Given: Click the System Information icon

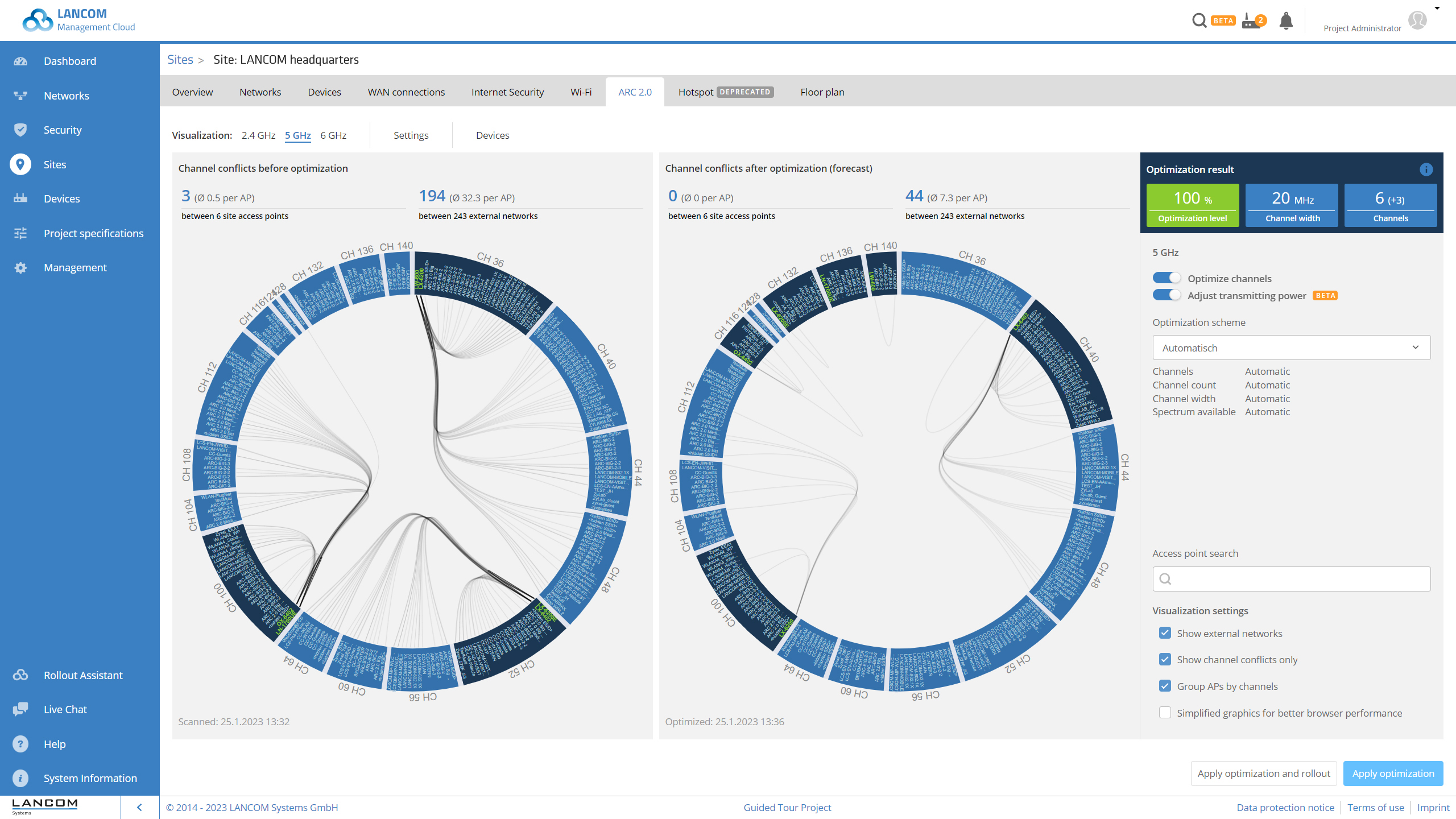Looking at the screenshot, I should (x=20, y=778).
